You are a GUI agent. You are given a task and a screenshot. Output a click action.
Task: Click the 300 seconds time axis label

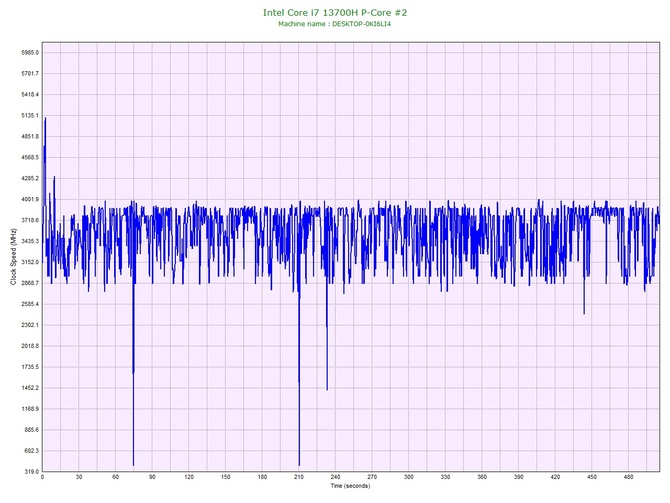[409, 477]
